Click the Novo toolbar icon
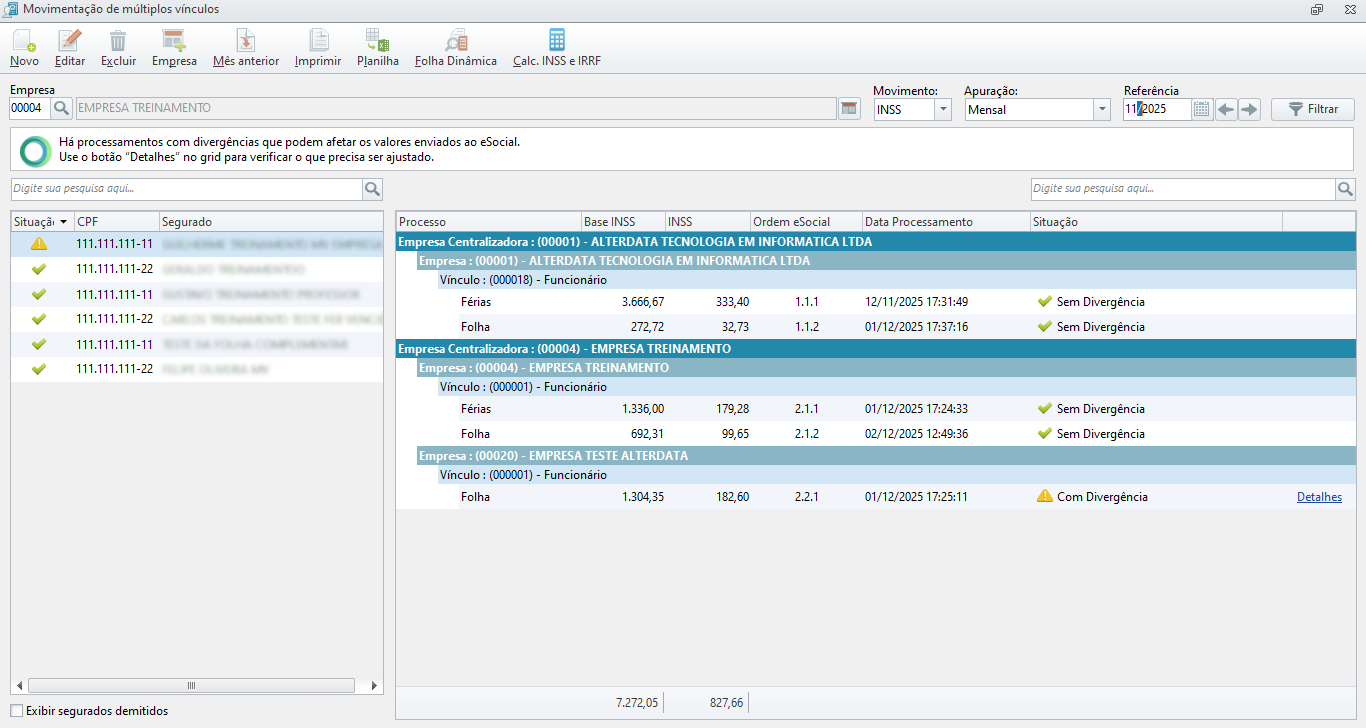This screenshot has width=1366, height=728. [24, 42]
